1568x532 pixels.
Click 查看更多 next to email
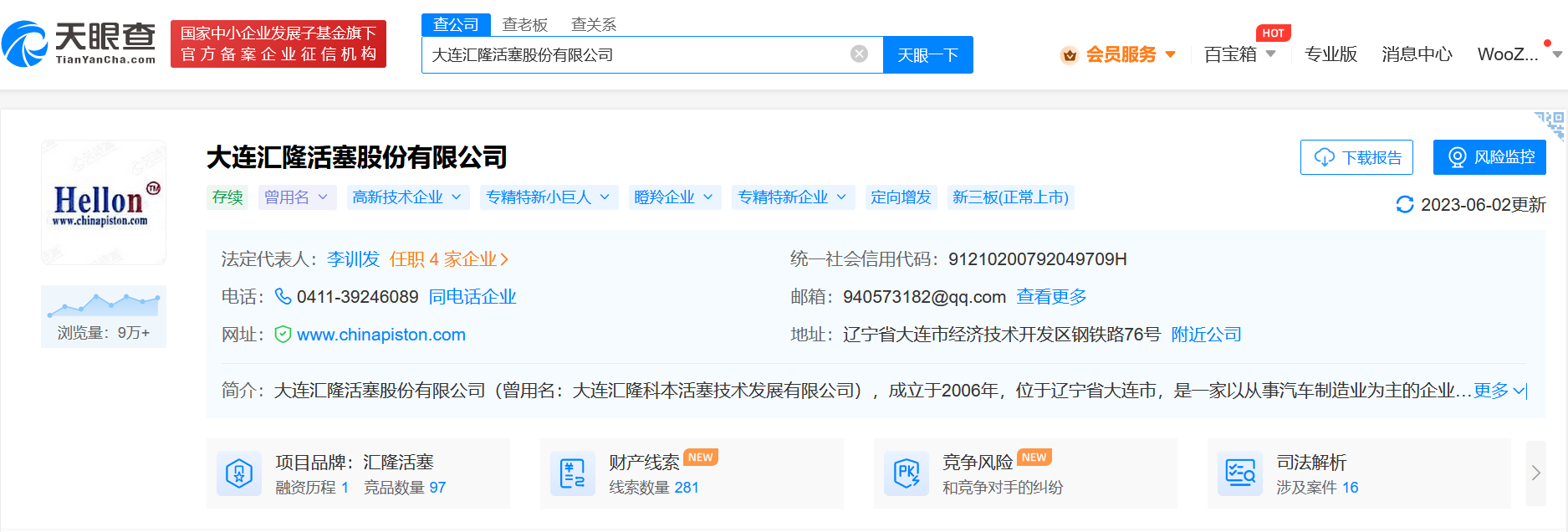click(x=1051, y=297)
